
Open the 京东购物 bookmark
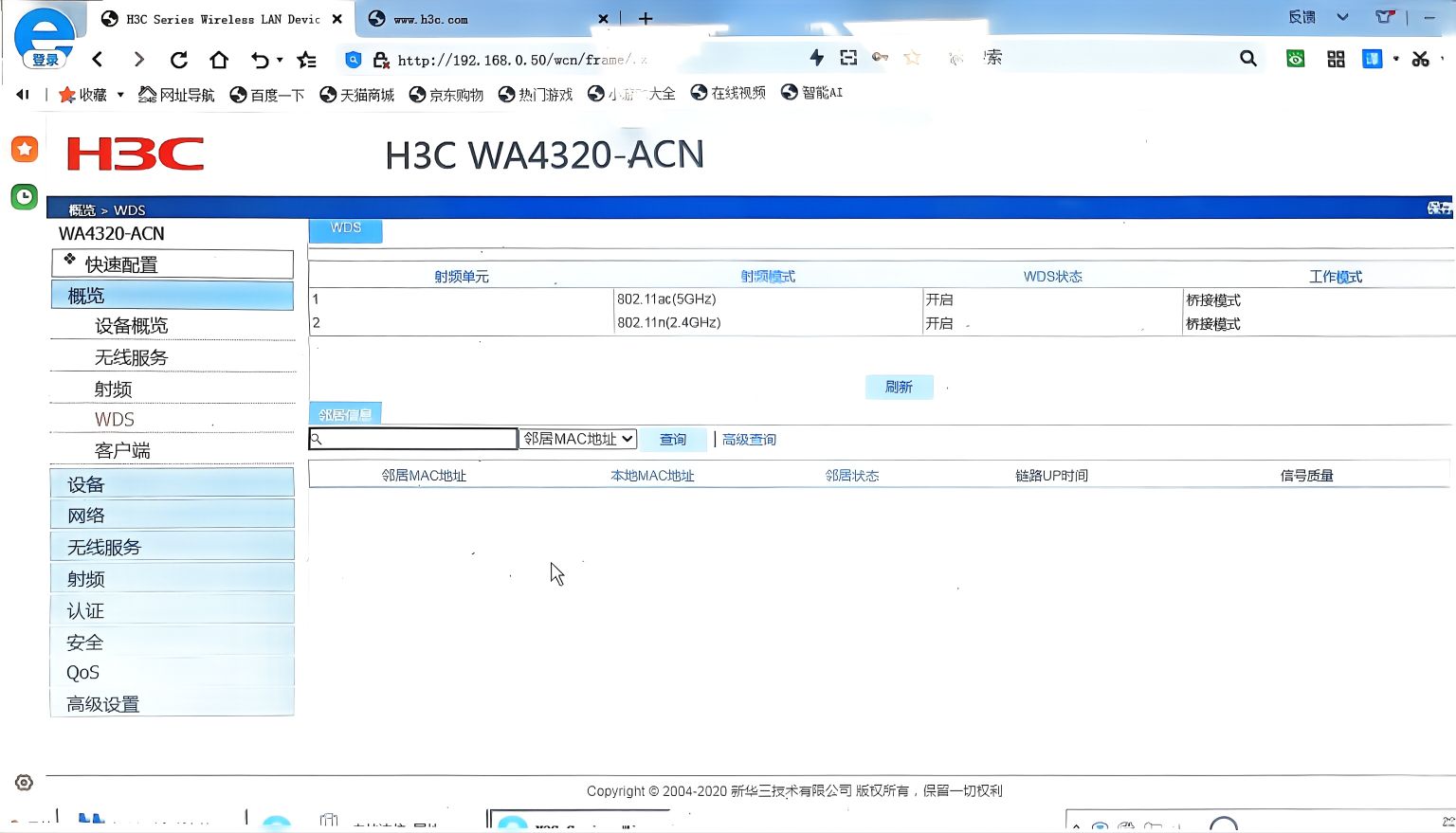tap(446, 94)
